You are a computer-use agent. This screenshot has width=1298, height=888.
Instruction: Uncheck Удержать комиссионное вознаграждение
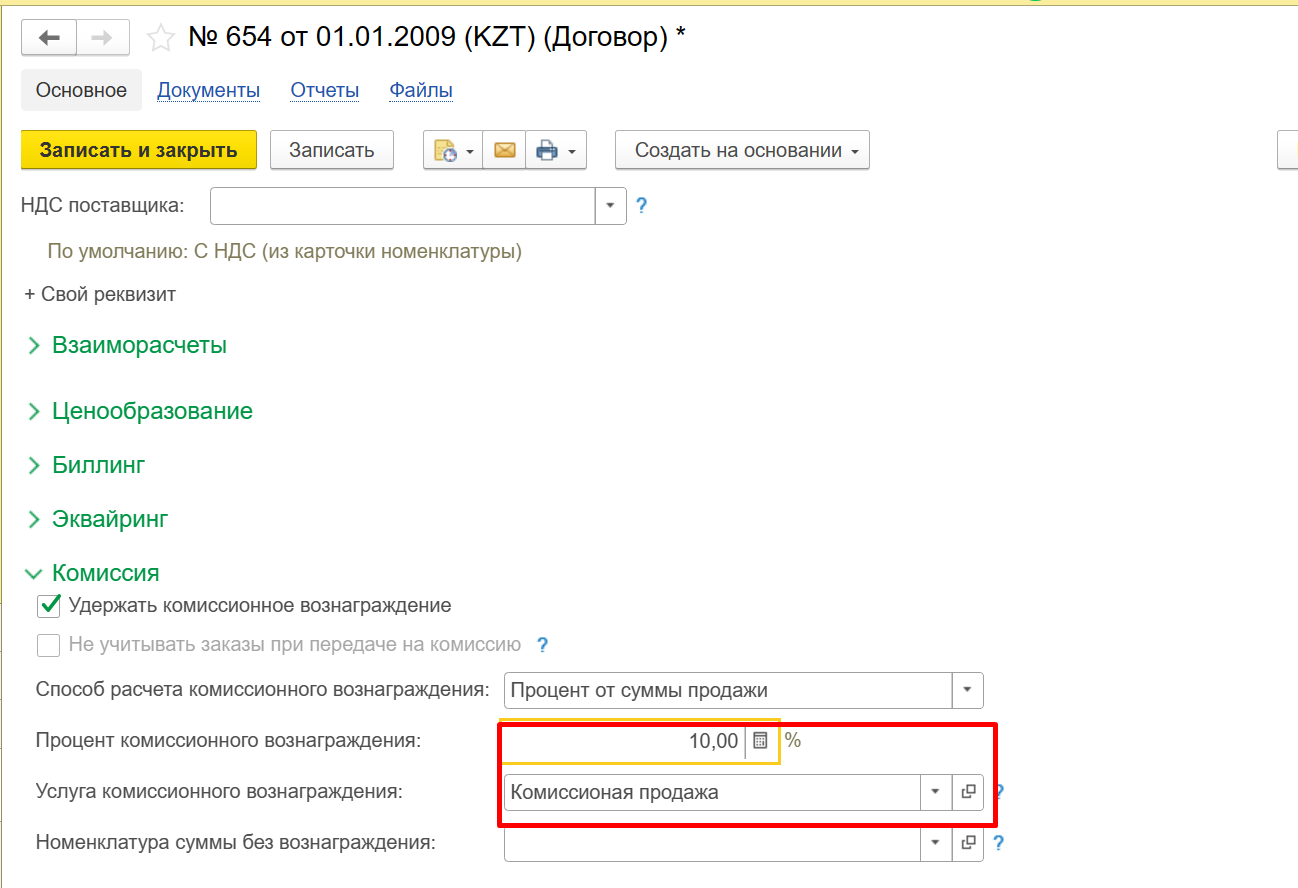[x=48, y=605]
